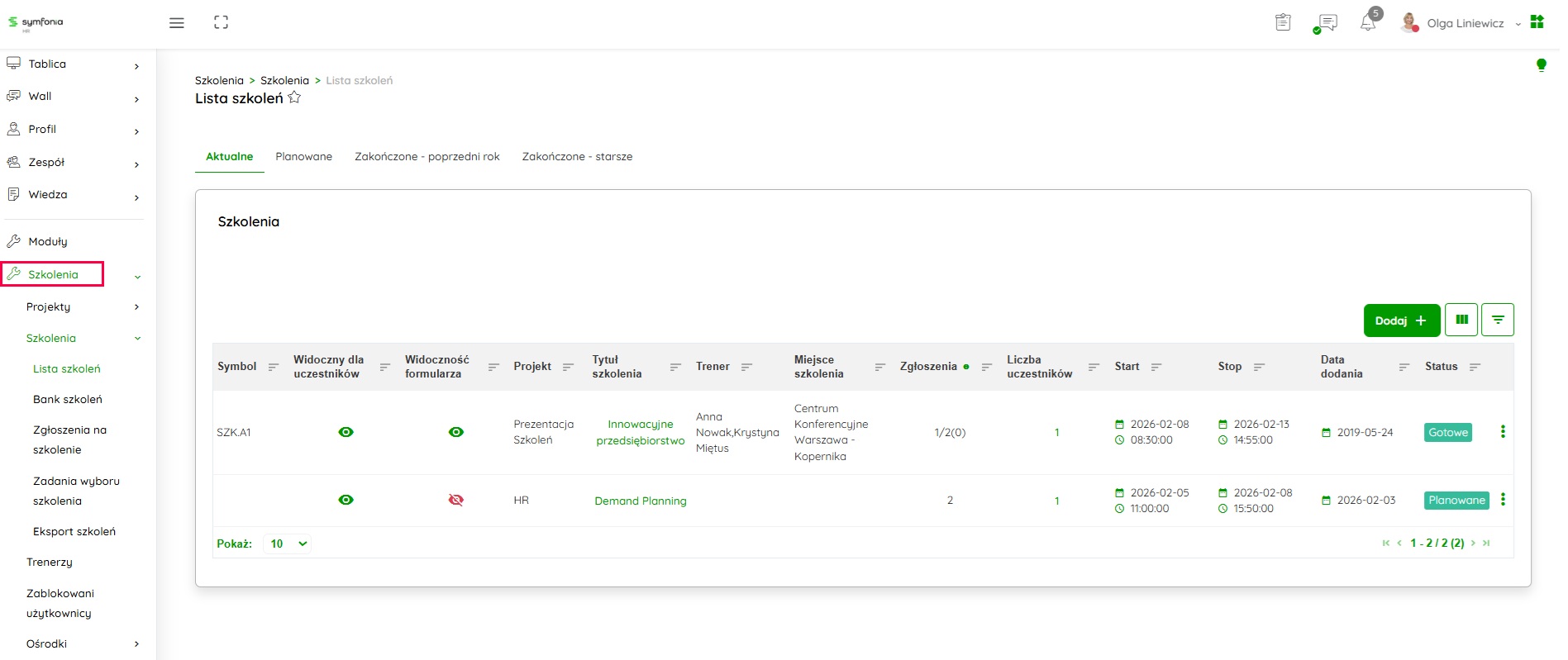Click the green apps grid icon
The height and width of the screenshot is (660, 1568).
tap(1537, 22)
